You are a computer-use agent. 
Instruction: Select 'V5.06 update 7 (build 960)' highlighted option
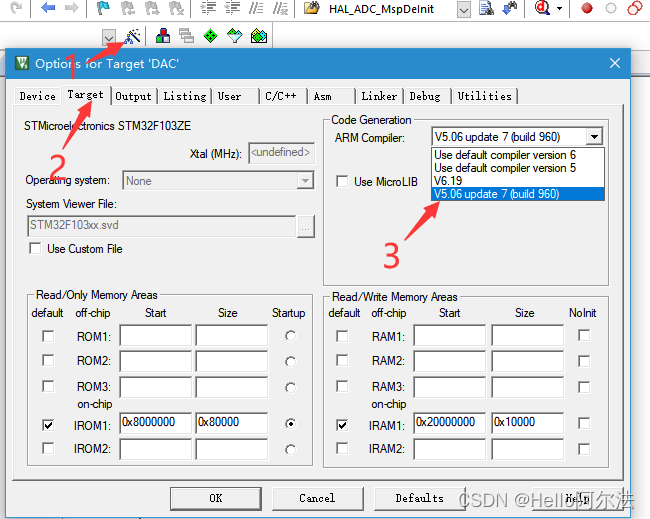(518, 194)
